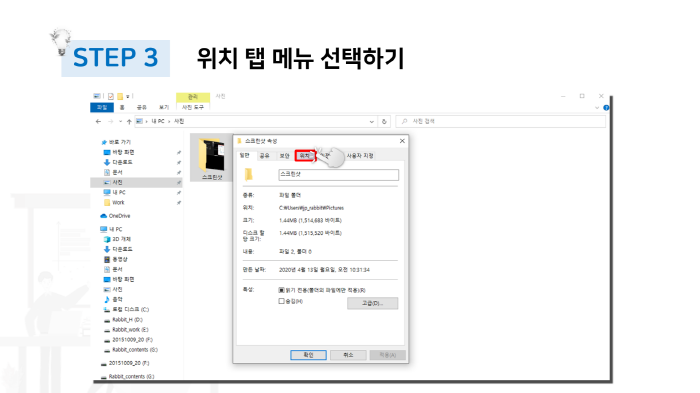Close the 스크린샷 속성 dialog
Image resolution: width=700 pixels, height=393 pixels.
pyautogui.click(x=402, y=141)
